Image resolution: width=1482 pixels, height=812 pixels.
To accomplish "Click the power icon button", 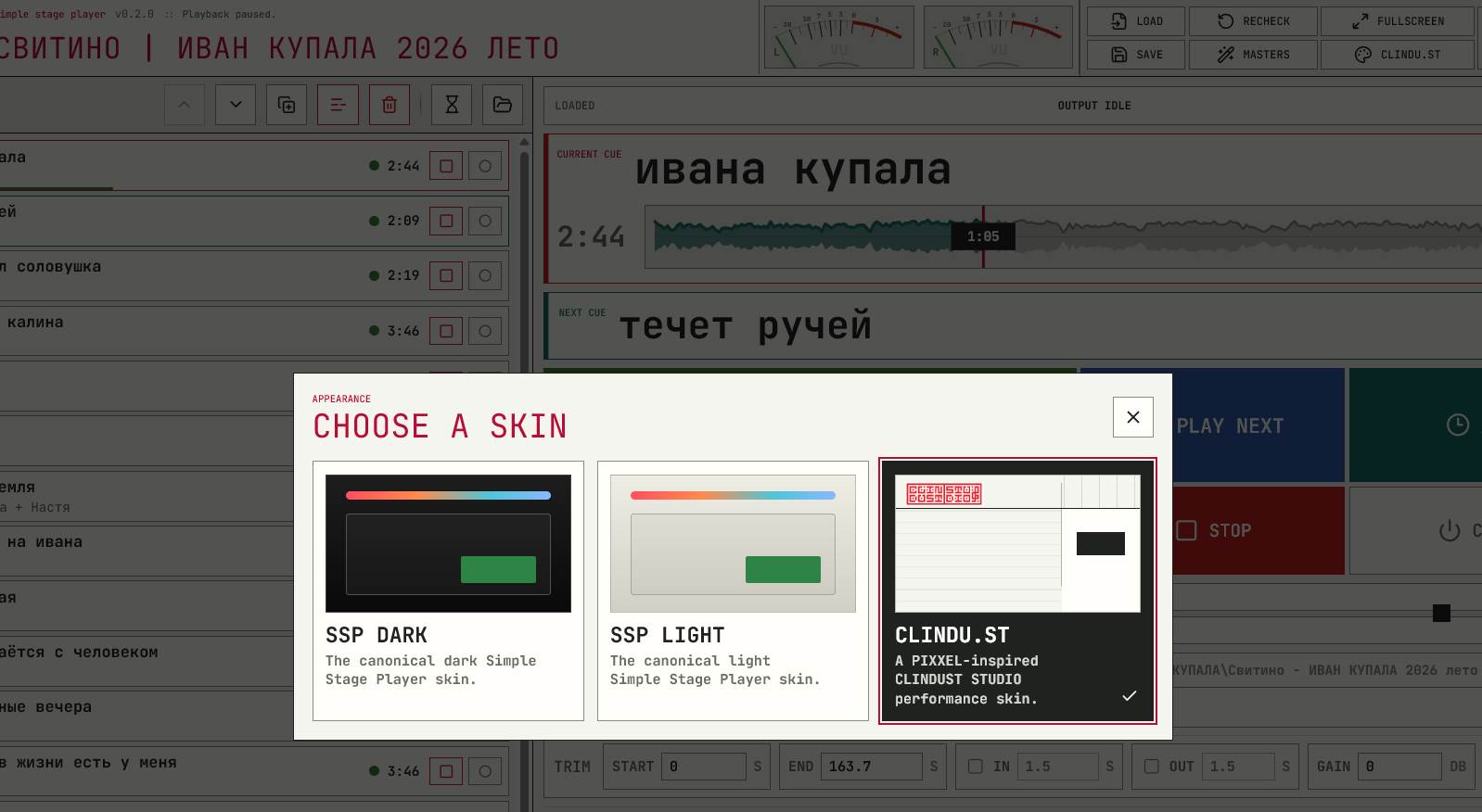I will (1450, 530).
